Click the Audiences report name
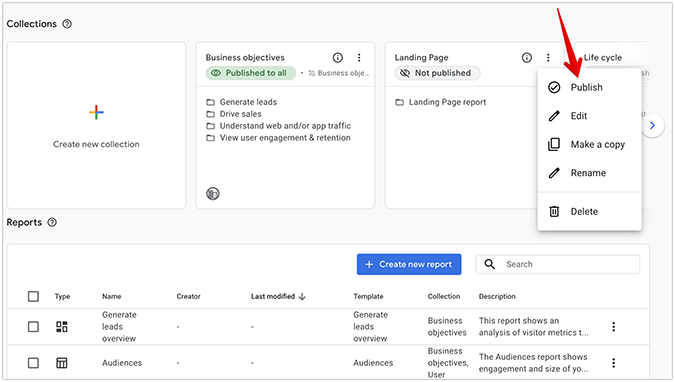 (x=122, y=363)
